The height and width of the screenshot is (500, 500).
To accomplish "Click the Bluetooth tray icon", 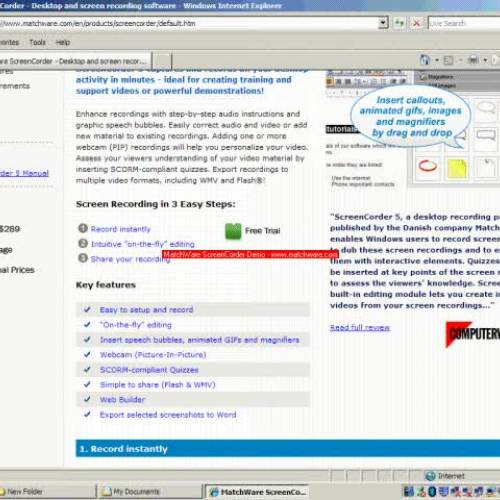I will 432,491.
